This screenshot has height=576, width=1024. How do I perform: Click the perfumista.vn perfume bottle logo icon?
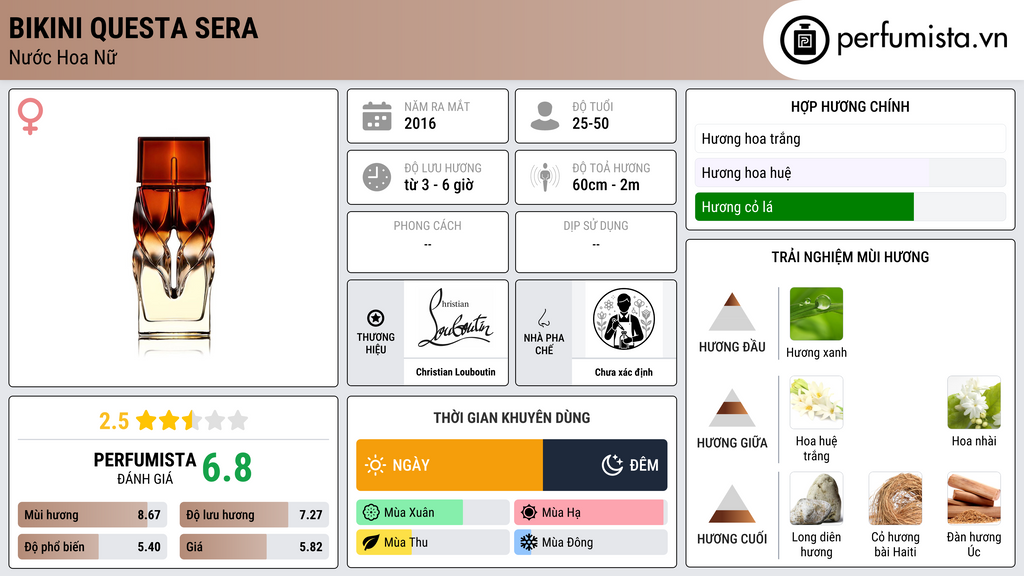coord(804,40)
